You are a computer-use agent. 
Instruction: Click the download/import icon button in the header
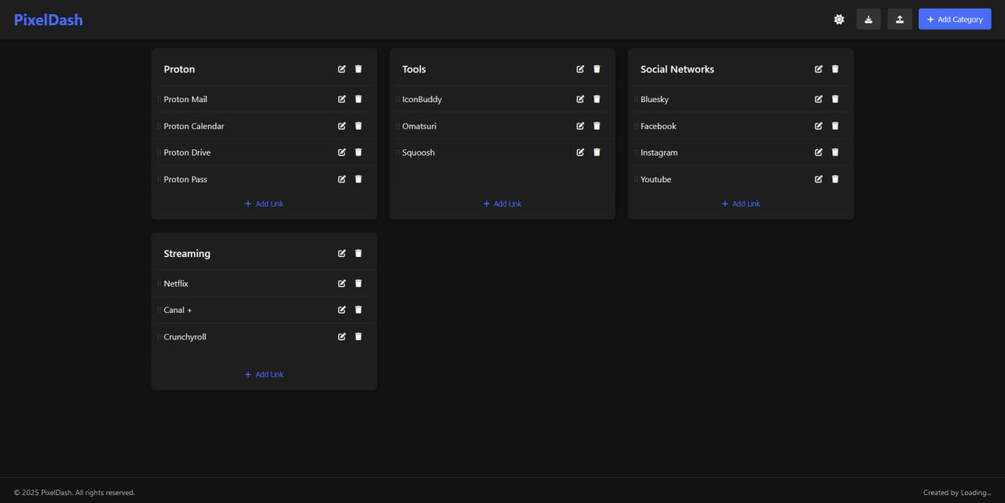click(868, 19)
